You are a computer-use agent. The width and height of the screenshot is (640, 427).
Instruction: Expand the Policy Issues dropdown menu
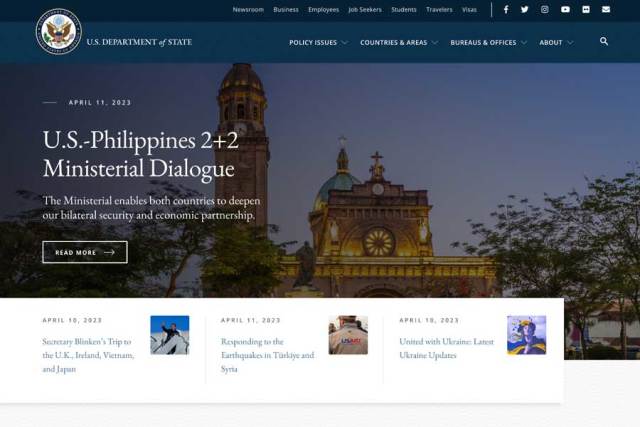click(x=318, y=43)
